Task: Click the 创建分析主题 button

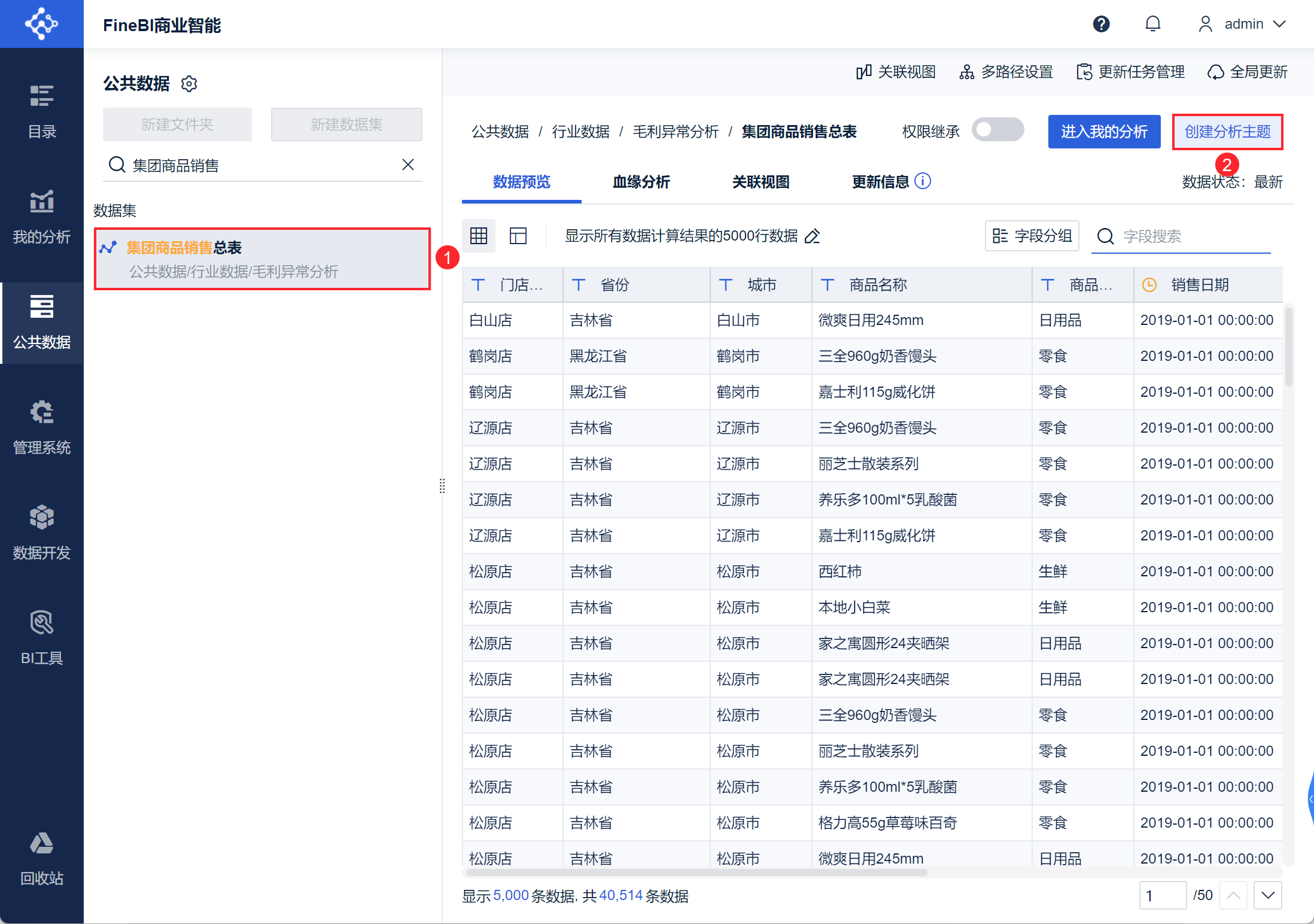Action: [x=1227, y=132]
